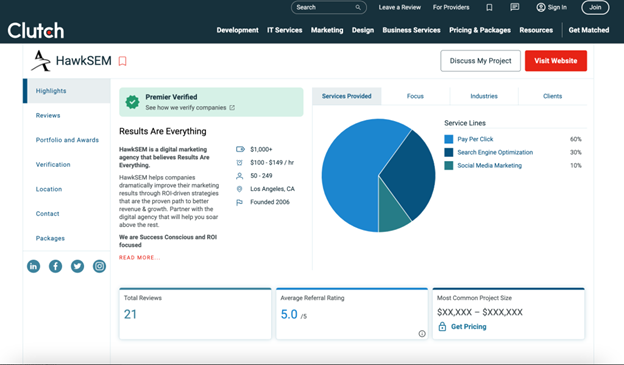Click Discuss My Project button

coord(480,61)
